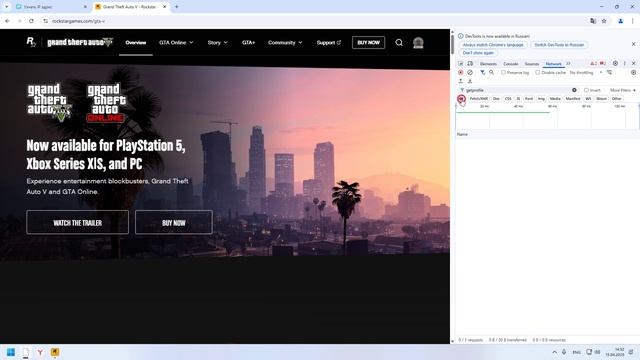
Task: Click the Grand Theft Auto V header logo
Action: (80, 42)
